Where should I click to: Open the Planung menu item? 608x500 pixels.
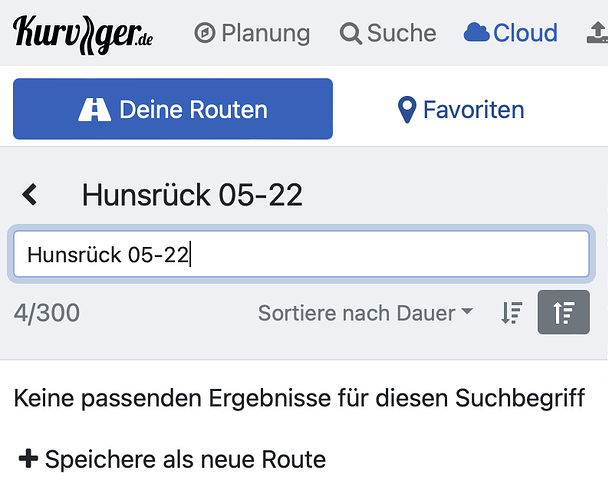coord(252,33)
